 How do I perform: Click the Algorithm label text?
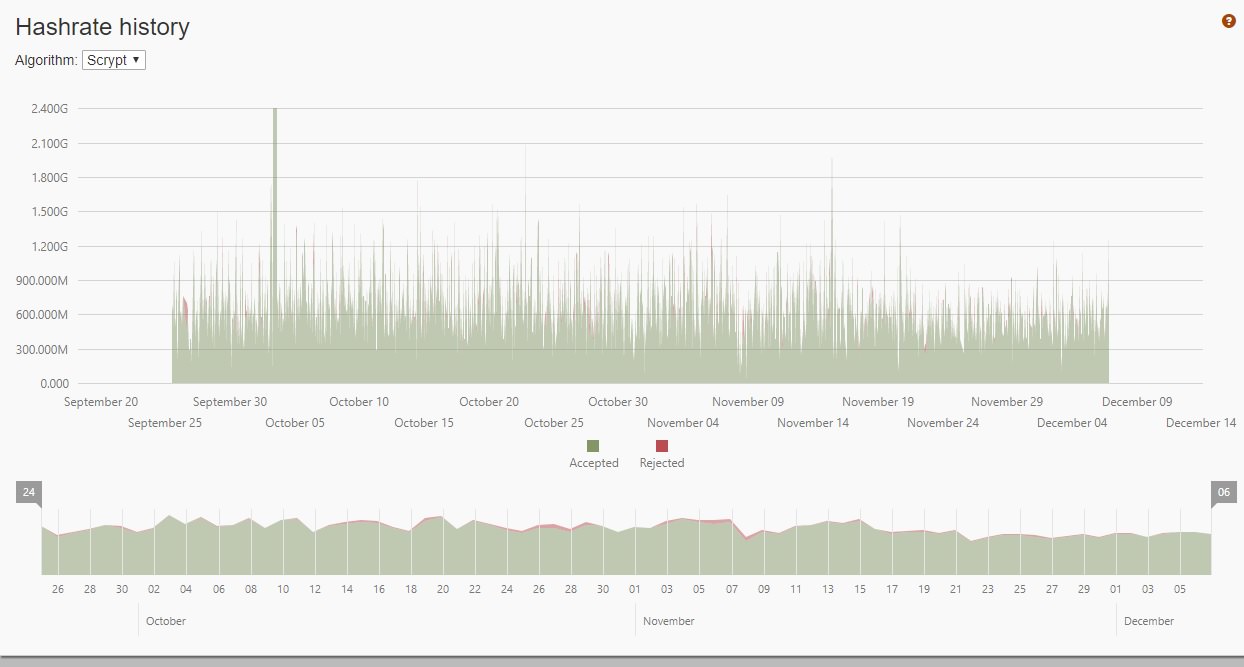[46, 60]
